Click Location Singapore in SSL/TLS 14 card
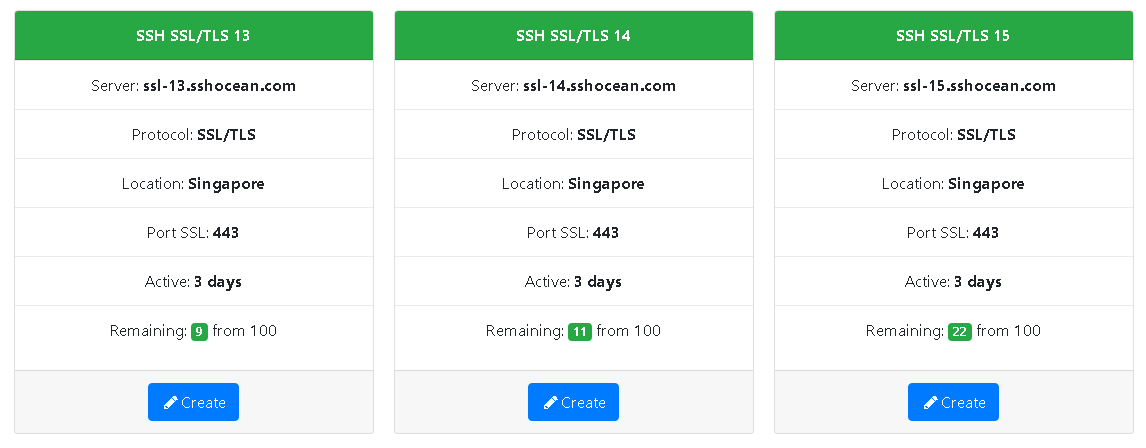The width and height of the screenshot is (1146, 448). (x=574, y=183)
